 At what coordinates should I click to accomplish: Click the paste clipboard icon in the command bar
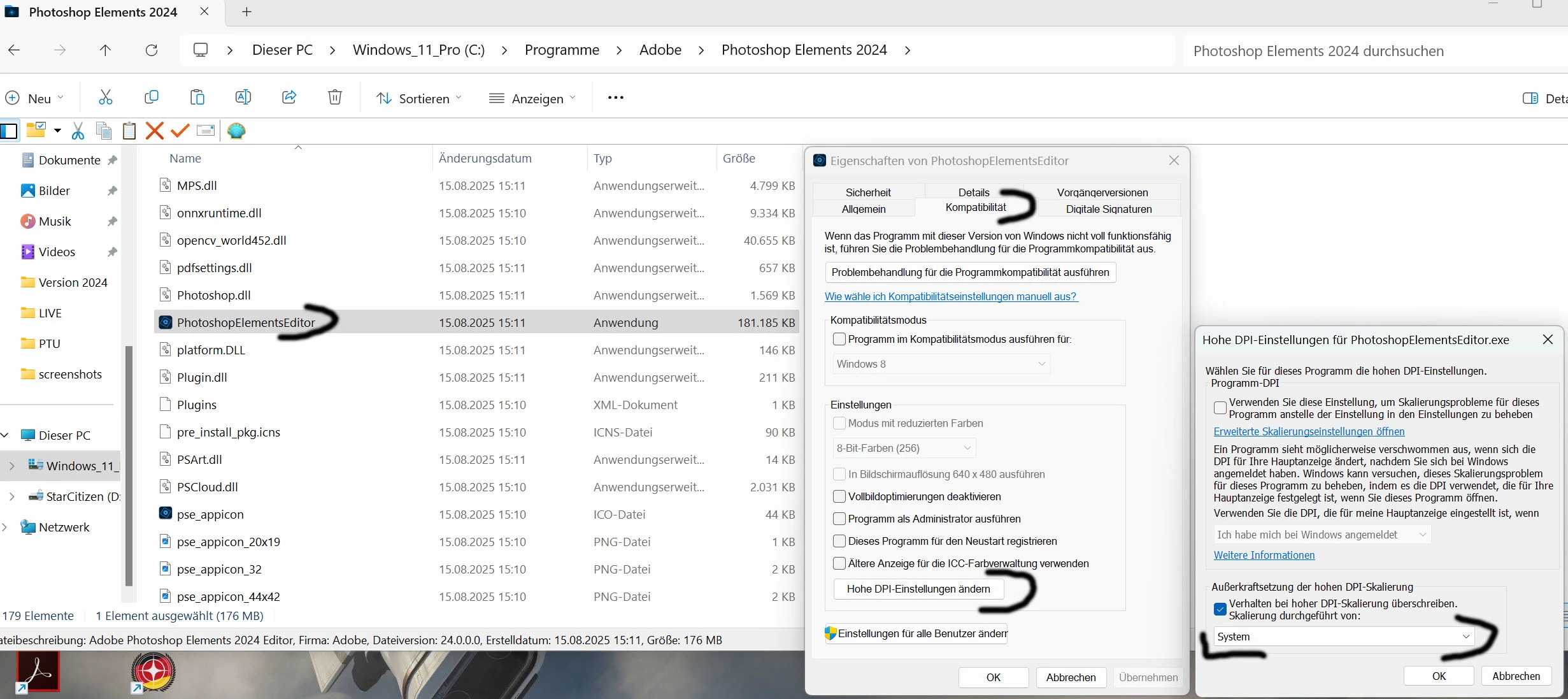[197, 97]
